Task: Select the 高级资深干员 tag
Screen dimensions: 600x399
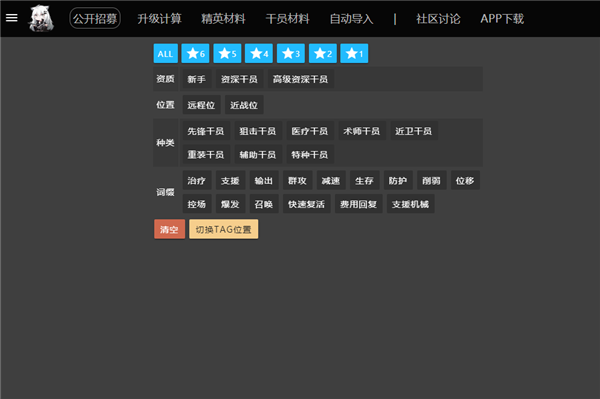Action: 300,79
